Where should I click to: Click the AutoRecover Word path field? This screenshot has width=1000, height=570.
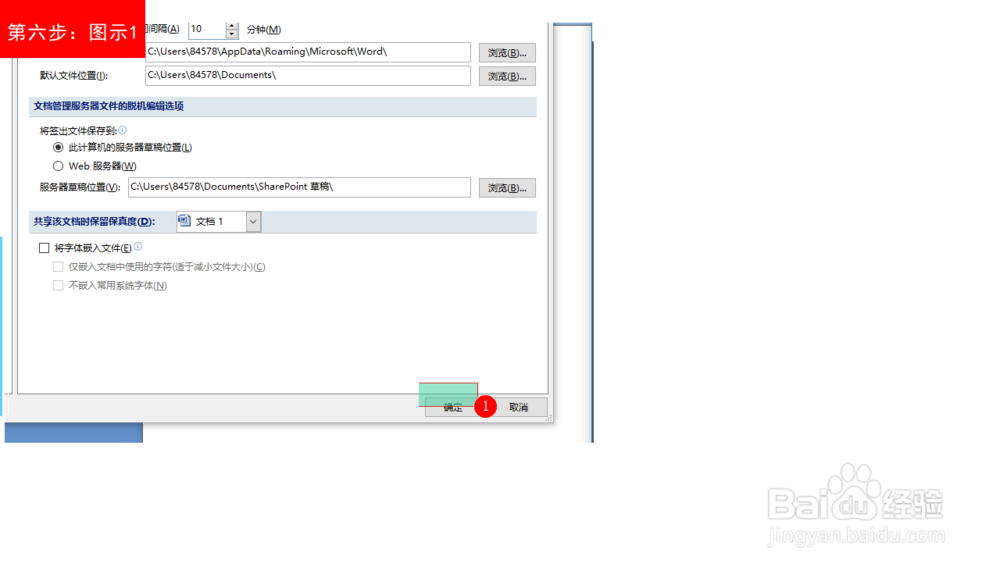pos(308,52)
